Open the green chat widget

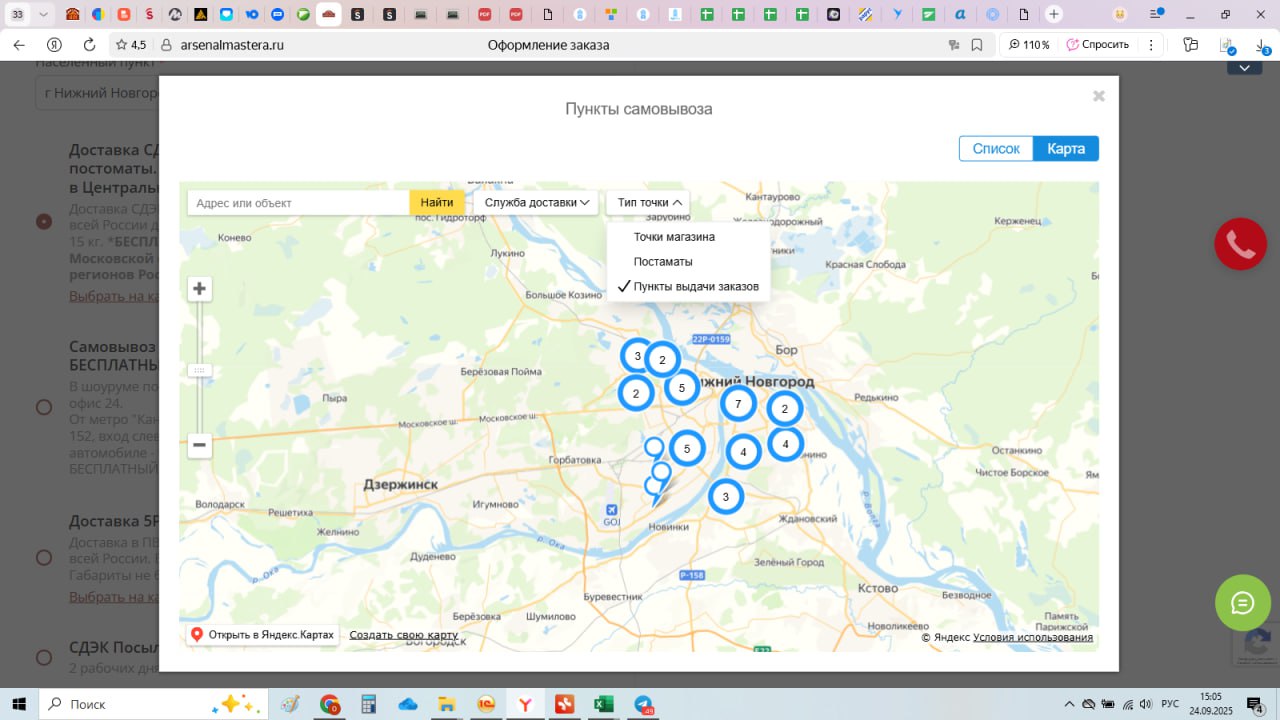[x=1242, y=603]
